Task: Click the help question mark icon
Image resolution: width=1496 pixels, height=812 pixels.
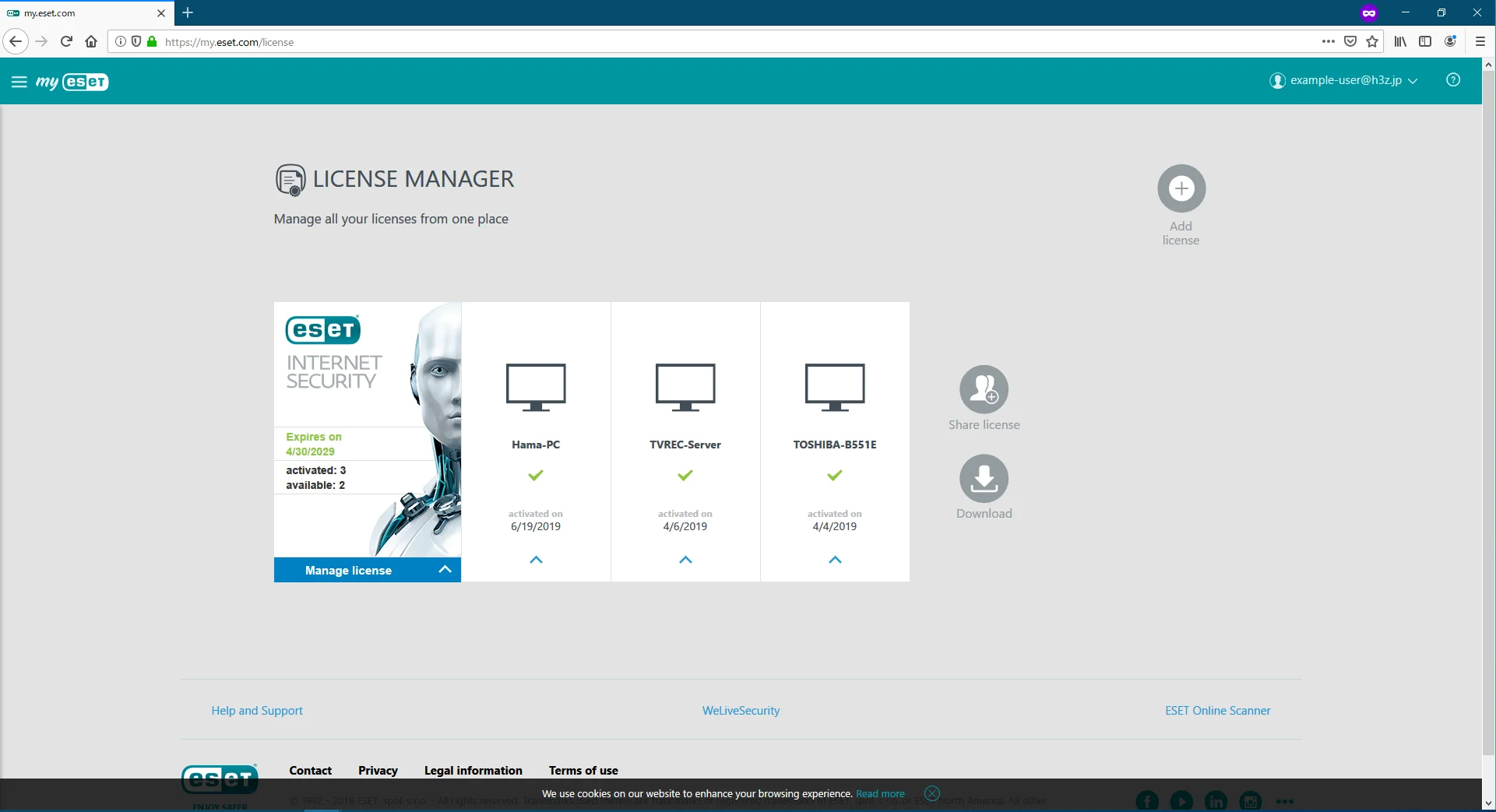Action: [1452, 80]
